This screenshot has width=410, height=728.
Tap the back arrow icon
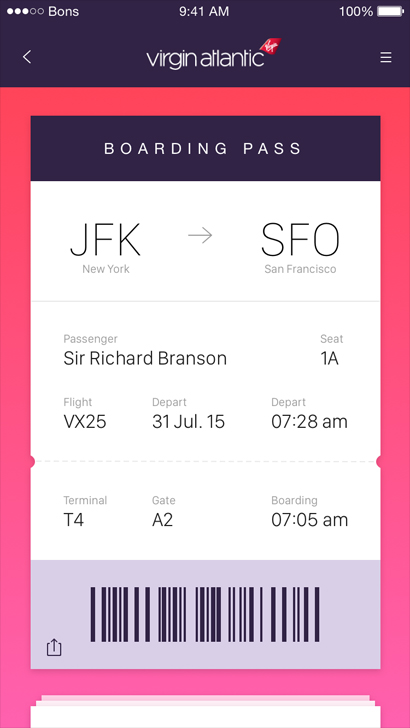click(x=27, y=57)
